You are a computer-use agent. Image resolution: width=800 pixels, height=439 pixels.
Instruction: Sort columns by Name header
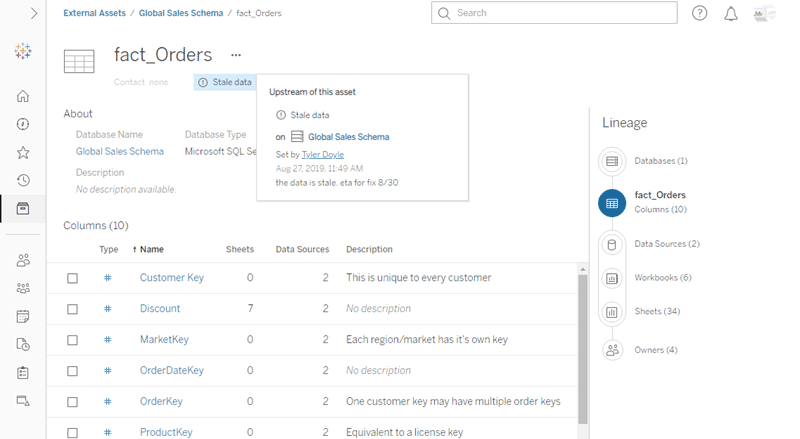pyautogui.click(x=151, y=249)
